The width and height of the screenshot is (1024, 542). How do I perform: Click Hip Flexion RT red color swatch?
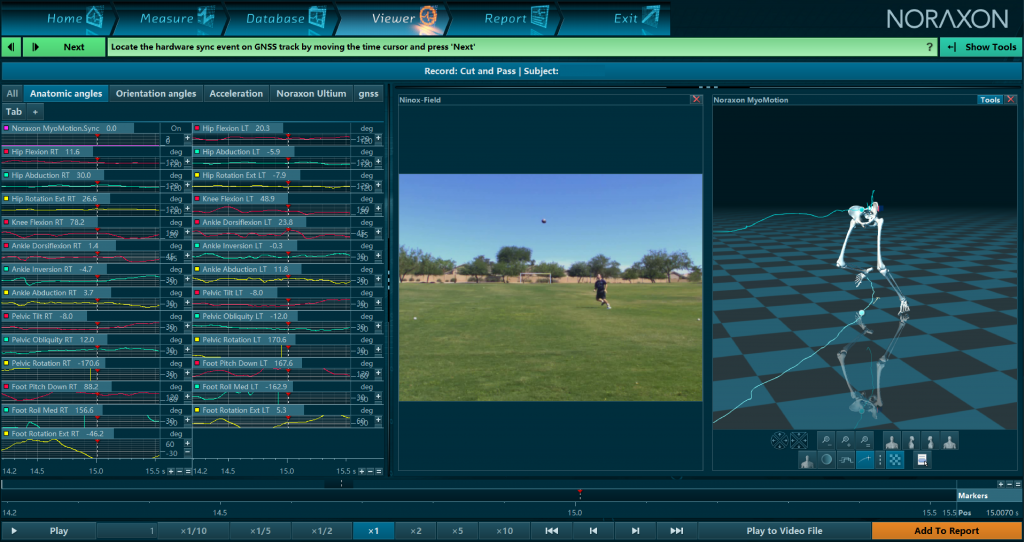(x=6, y=151)
